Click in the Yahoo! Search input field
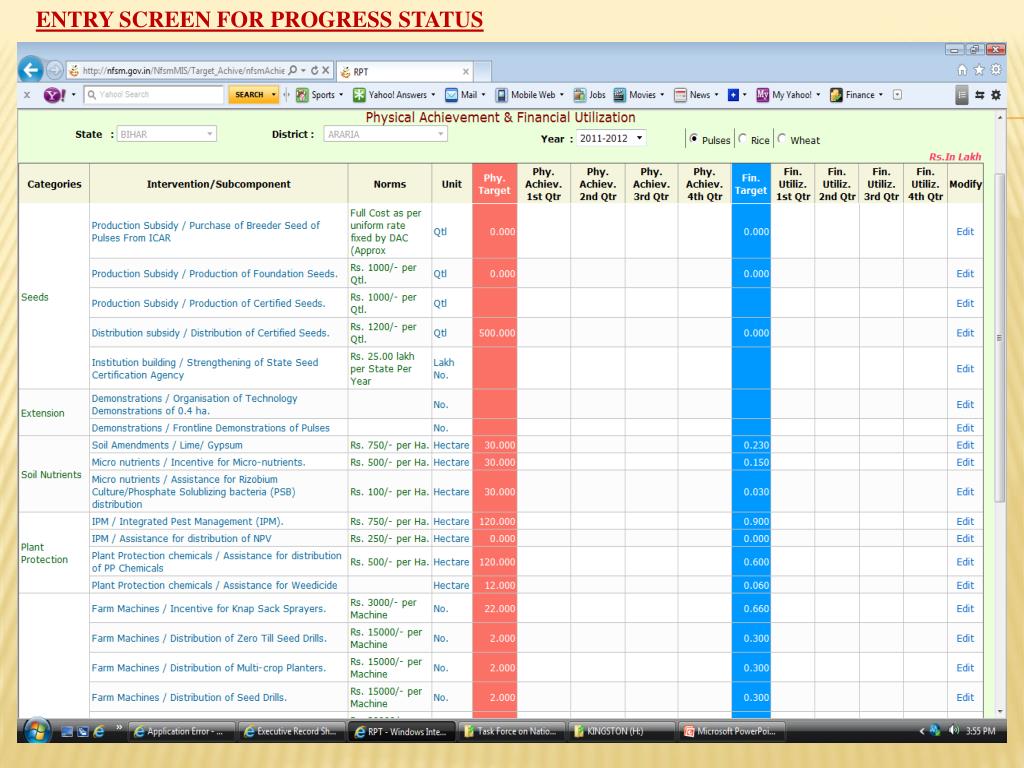This screenshot has height=768, width=1024. 155,95
